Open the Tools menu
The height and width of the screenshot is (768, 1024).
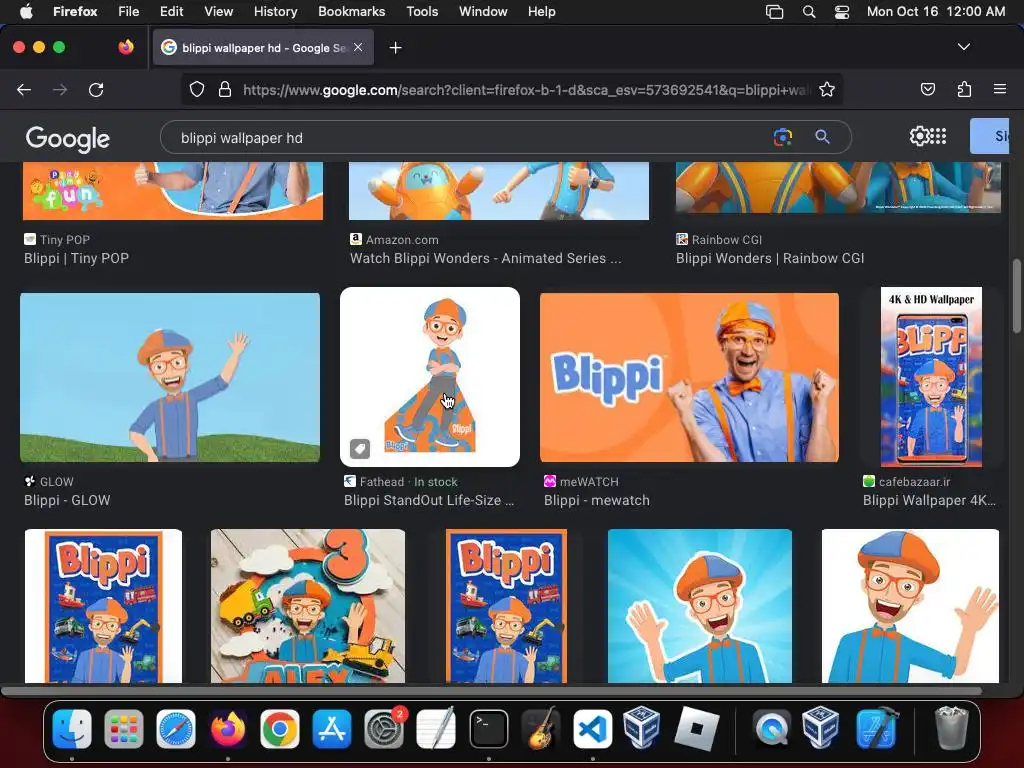click(422, 11)
